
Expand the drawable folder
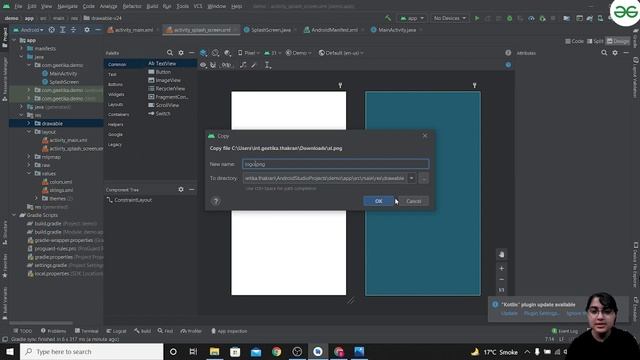[29, 123]
